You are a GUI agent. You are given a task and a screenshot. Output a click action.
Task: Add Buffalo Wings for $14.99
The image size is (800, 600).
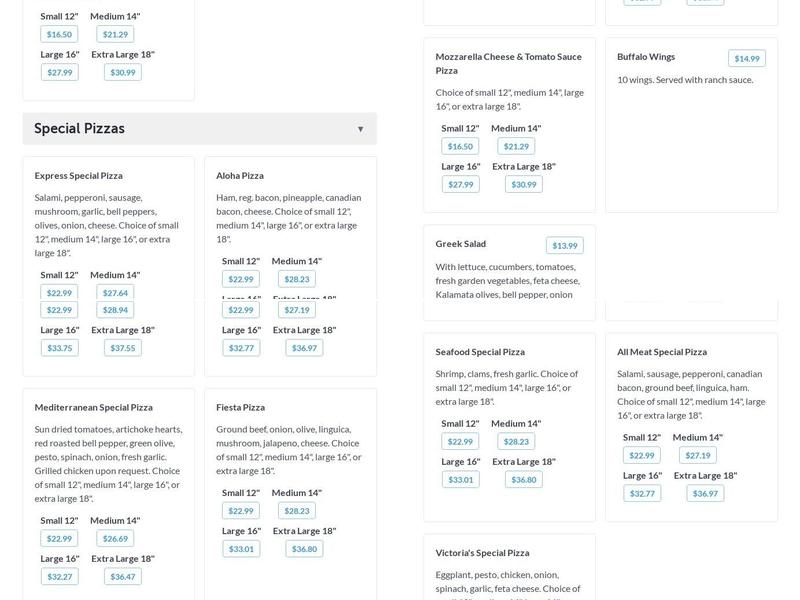[x=746, y=58]
